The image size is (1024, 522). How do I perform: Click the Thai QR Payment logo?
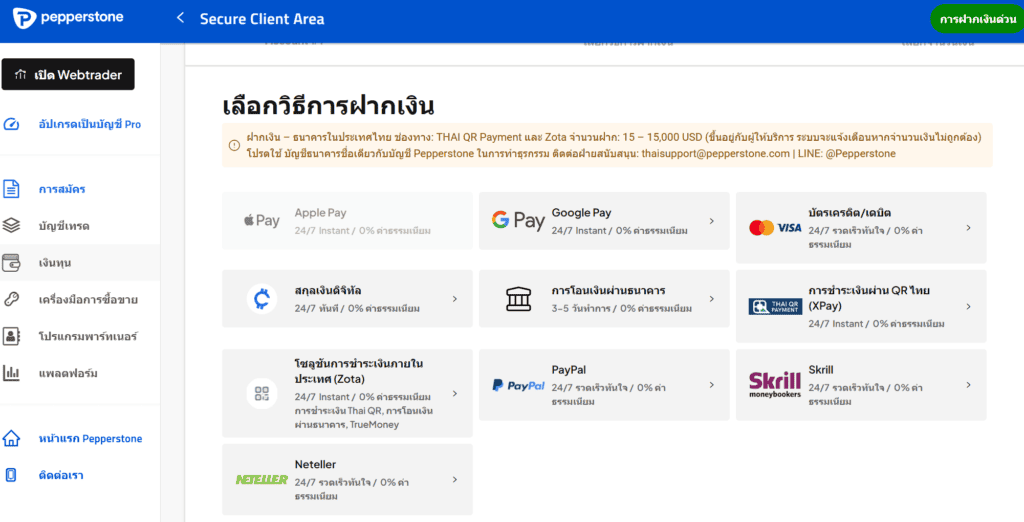(775, 306)
